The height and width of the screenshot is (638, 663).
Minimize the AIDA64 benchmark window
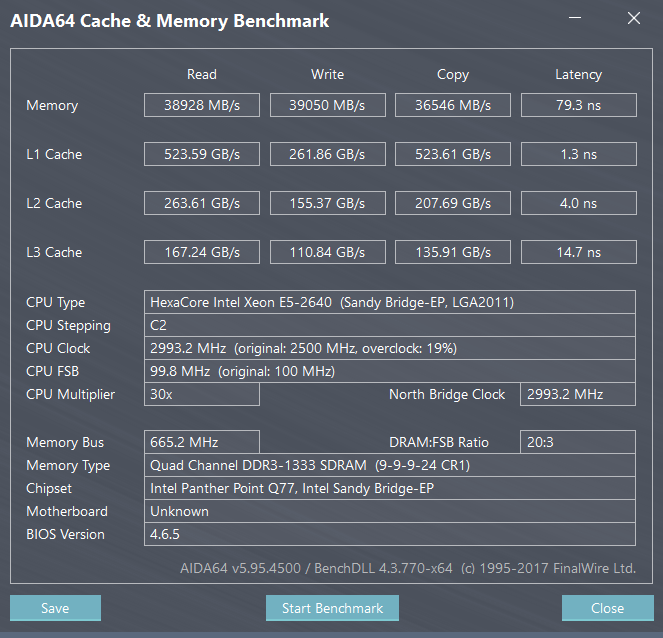coord(575,18)
